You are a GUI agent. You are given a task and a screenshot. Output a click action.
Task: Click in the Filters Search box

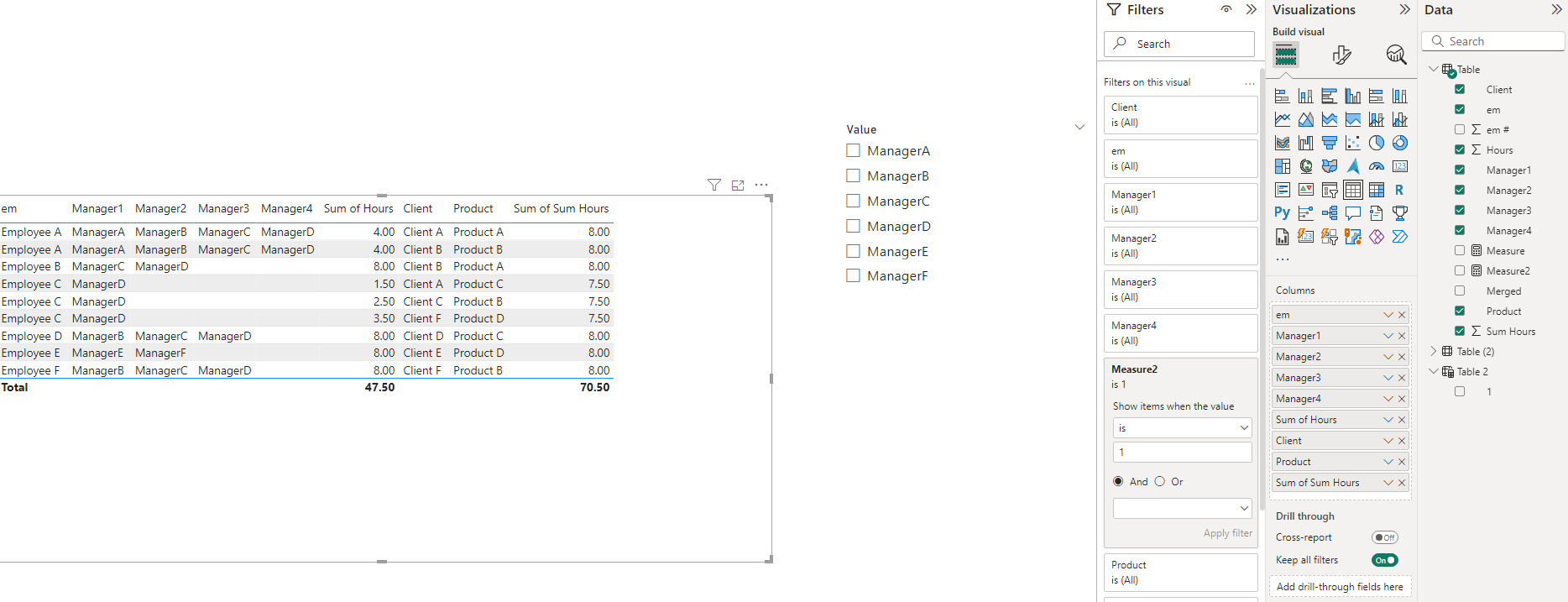point(1179,44)
